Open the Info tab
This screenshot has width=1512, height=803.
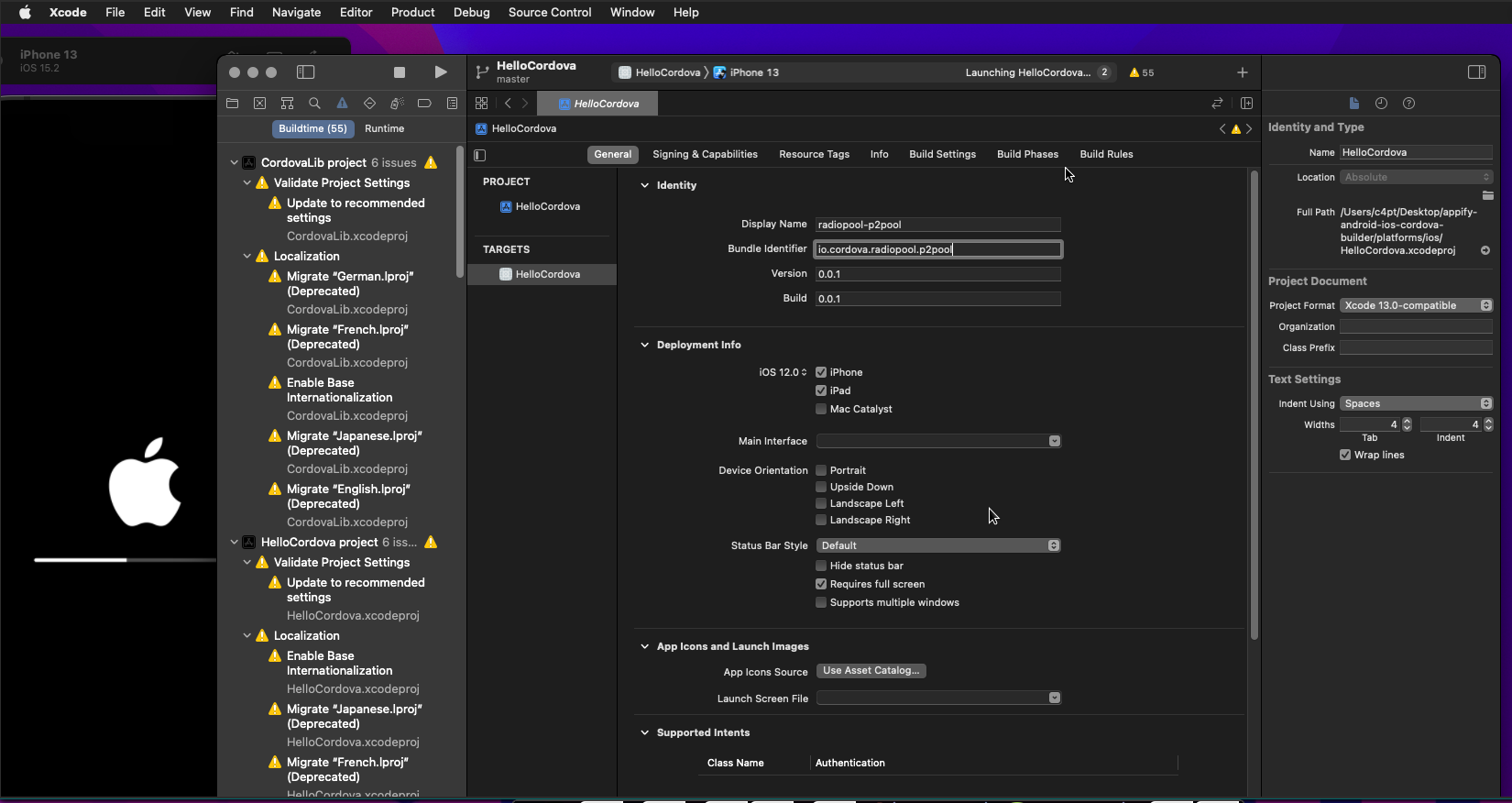[879, 154]
